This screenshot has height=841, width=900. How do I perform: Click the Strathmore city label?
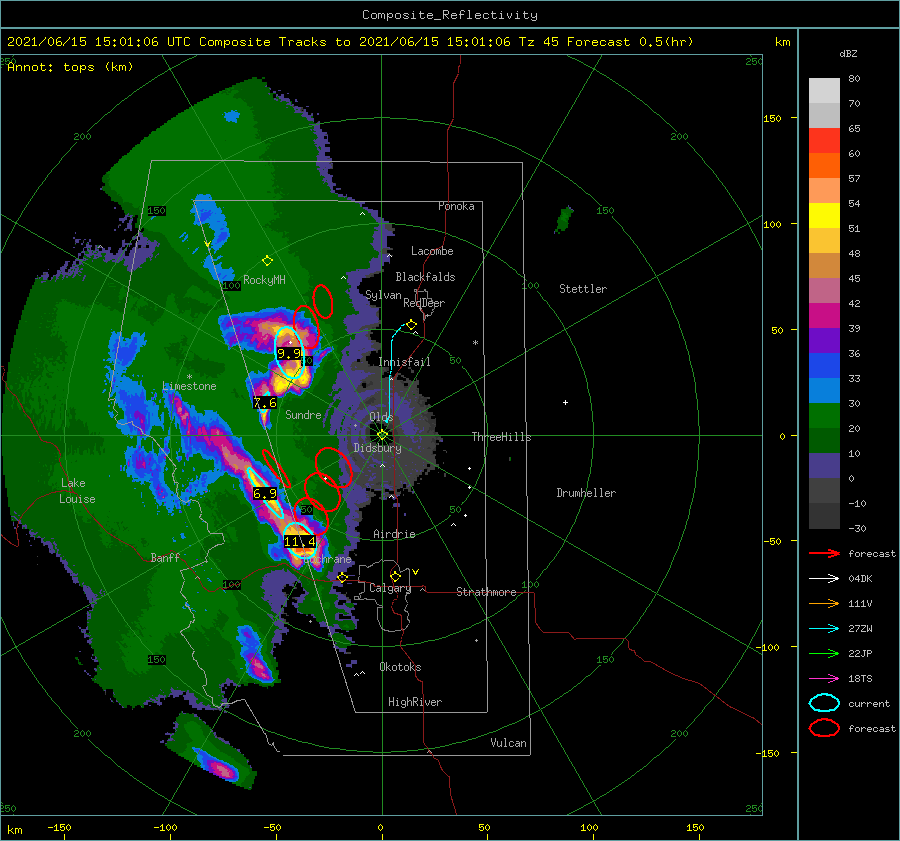point(486,592)
